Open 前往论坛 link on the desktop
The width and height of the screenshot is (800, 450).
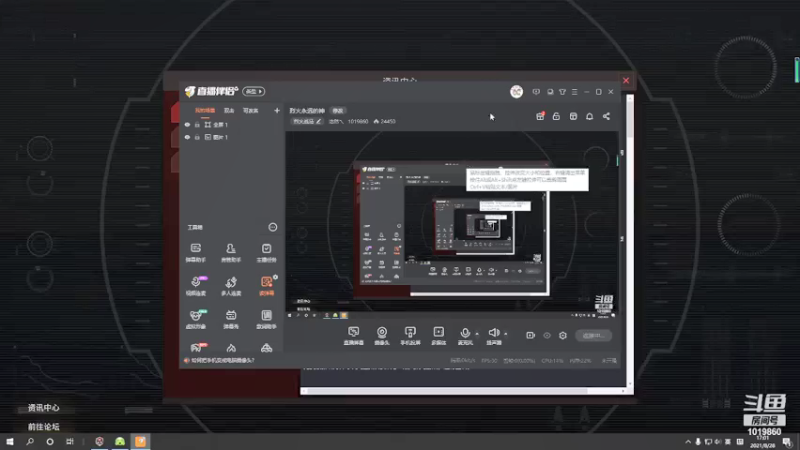point(43,427)
